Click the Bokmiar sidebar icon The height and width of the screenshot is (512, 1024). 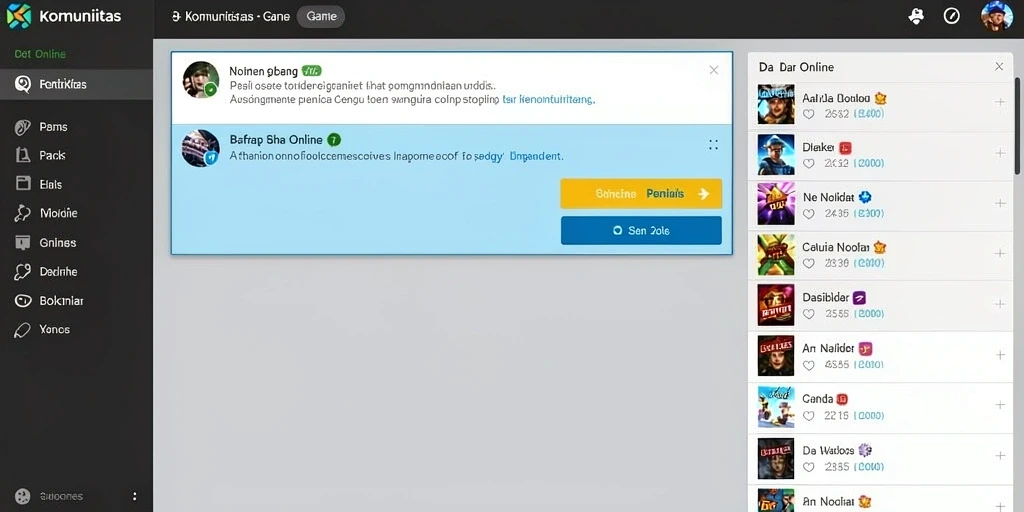(22, 300)
